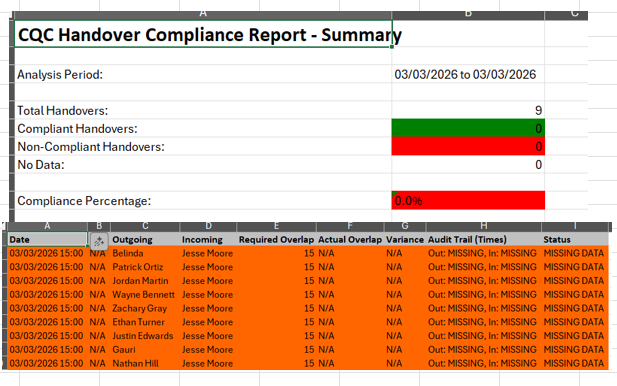617x386 pixels.
Task: Click the Gauri outgoing name cell
Action: (x=145, y=349)
